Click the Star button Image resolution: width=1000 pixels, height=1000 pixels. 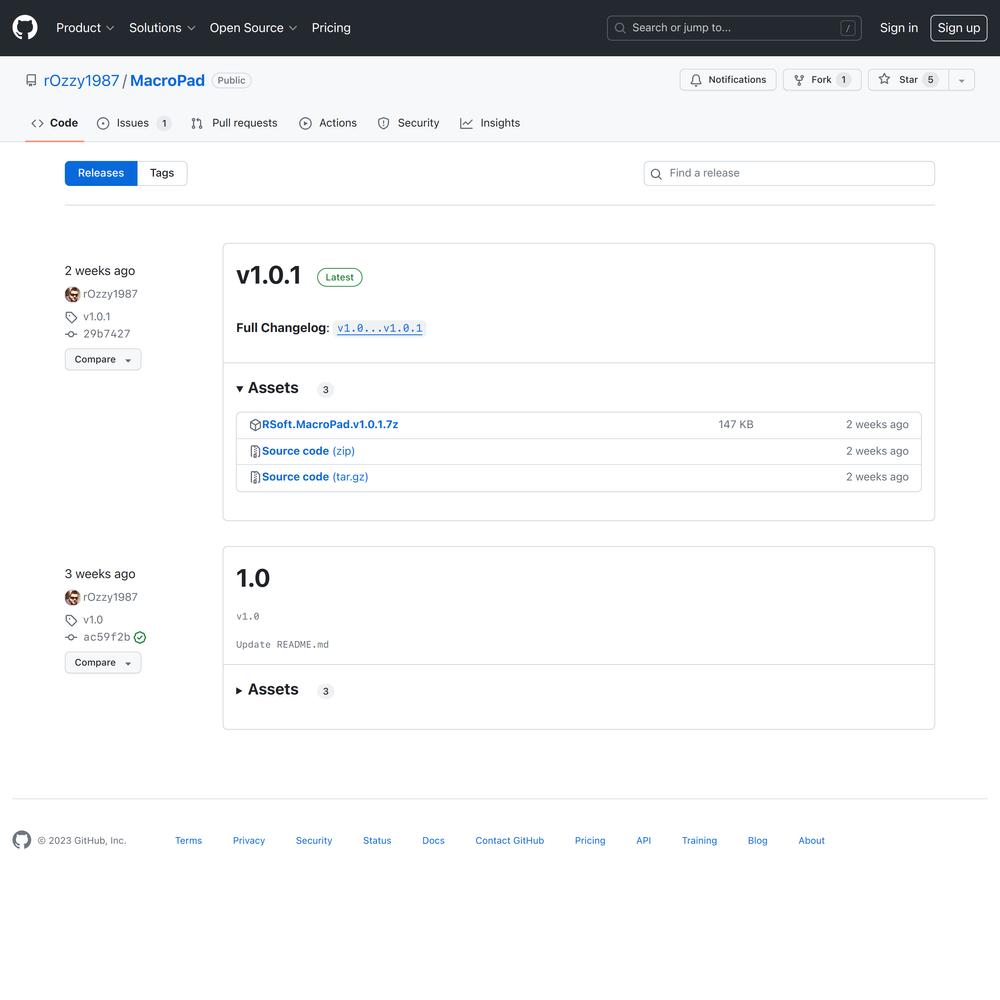click(x=908, y=80)
